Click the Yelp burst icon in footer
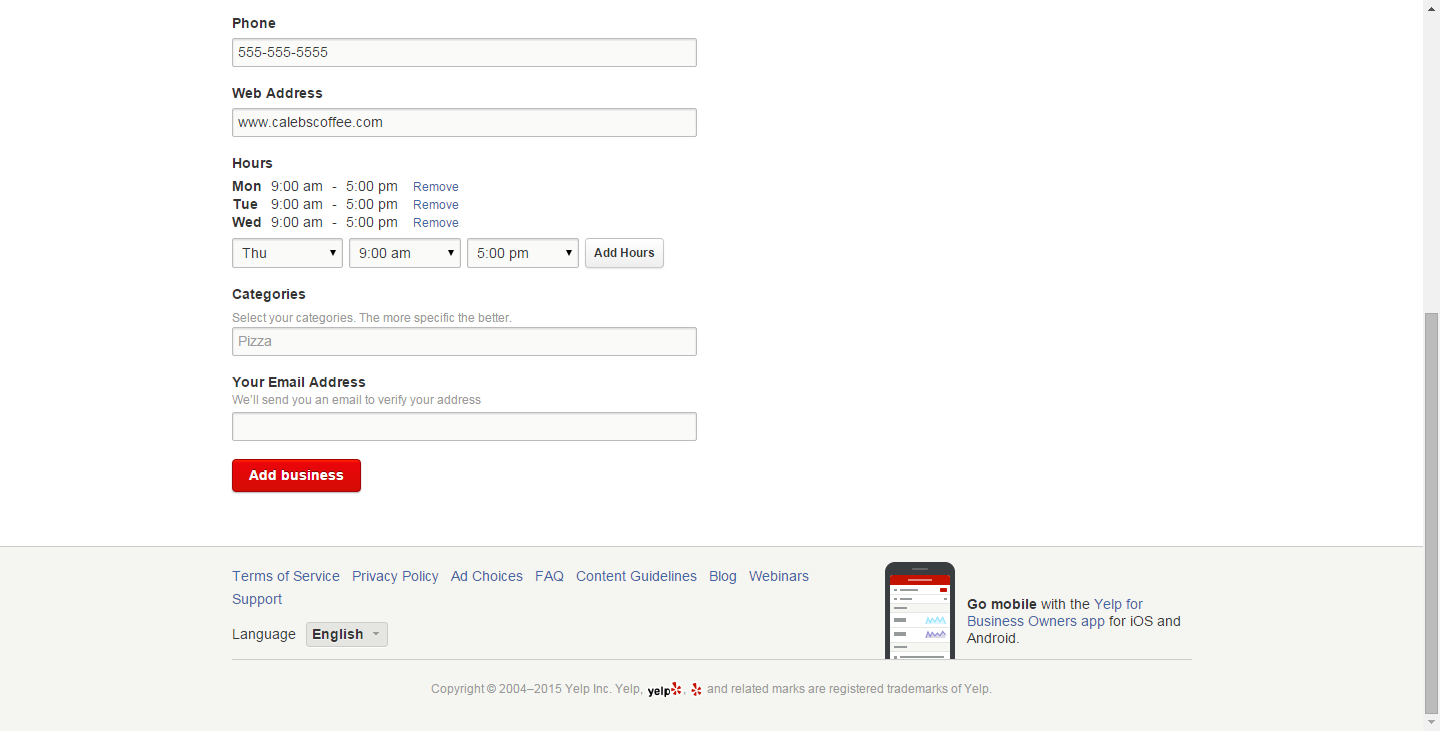Screen dimensions: 1440x731 (x=697, y=689)
